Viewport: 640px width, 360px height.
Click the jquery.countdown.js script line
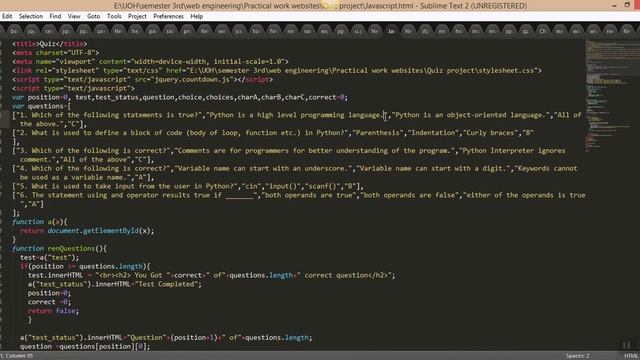pyautogui.click(x=142, y=80)
